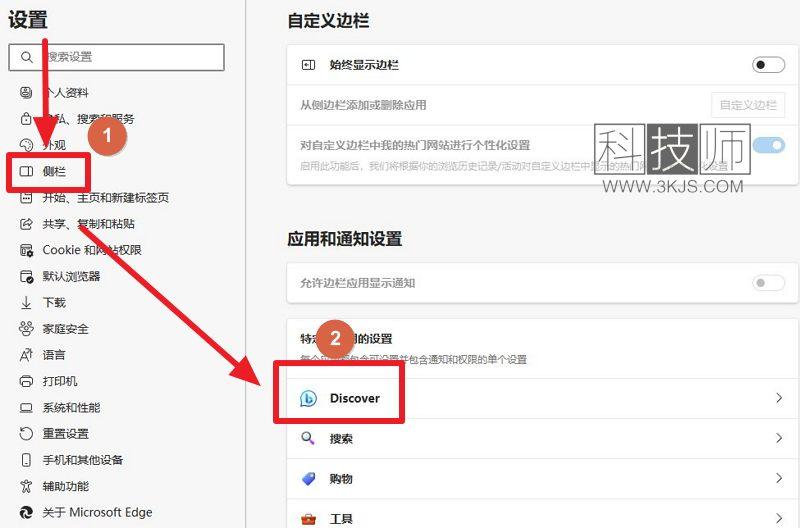Click the toolbox icon of 工具

pyautogui.click(x=308, y=519)
